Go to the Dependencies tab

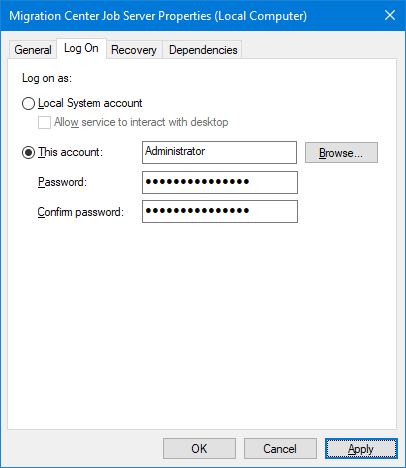(203, 50)
